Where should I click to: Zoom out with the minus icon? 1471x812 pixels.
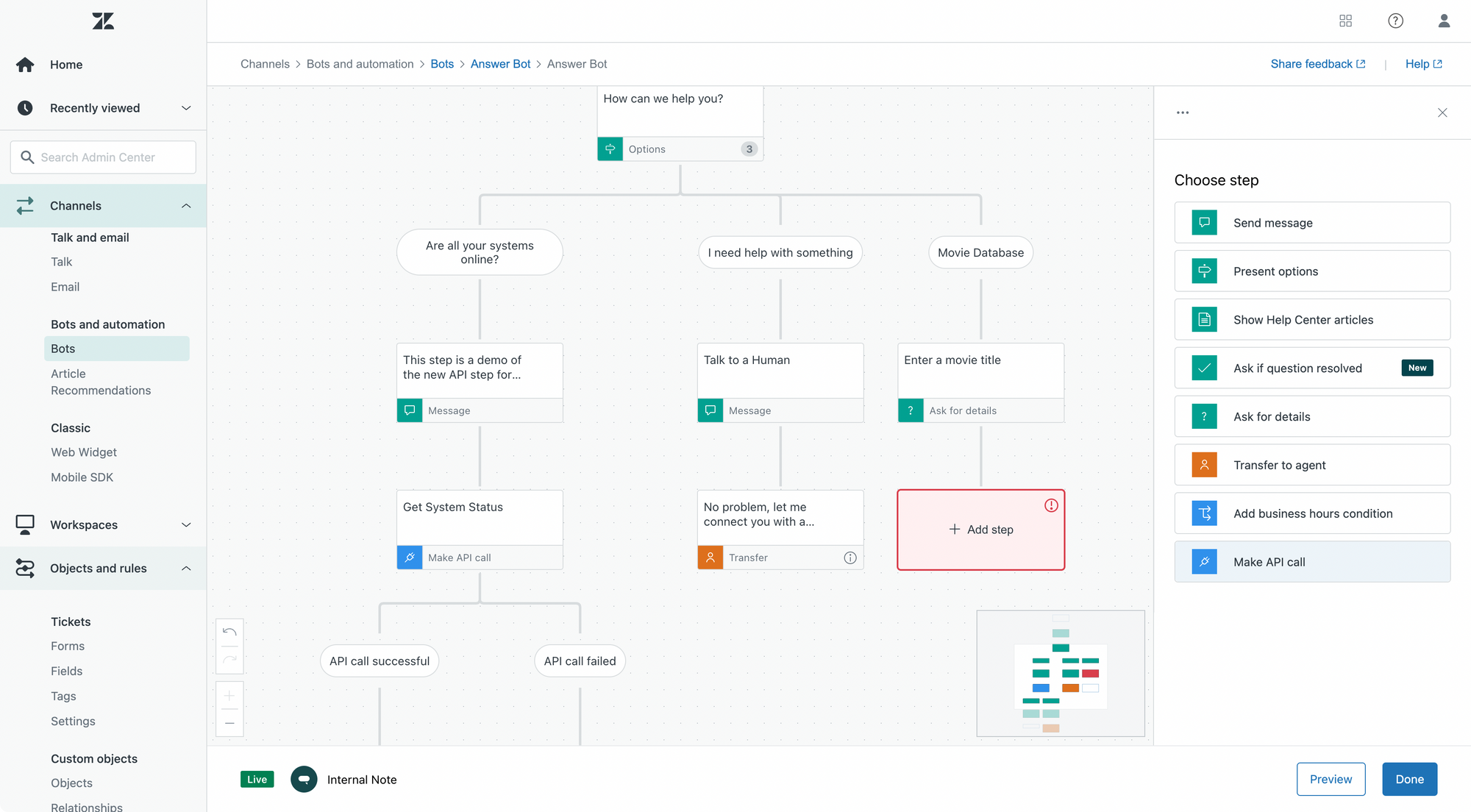pos(229,723)
